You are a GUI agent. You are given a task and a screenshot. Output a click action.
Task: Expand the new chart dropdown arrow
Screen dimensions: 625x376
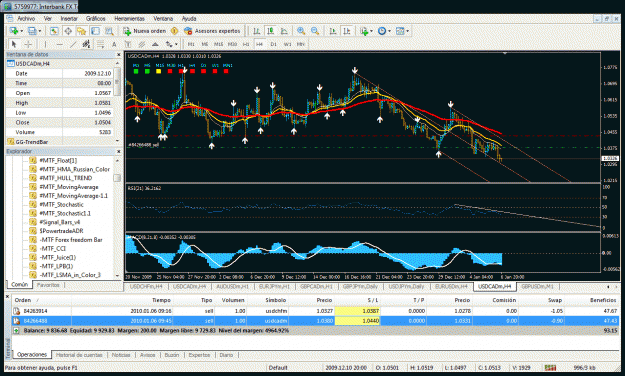point(21,31)
